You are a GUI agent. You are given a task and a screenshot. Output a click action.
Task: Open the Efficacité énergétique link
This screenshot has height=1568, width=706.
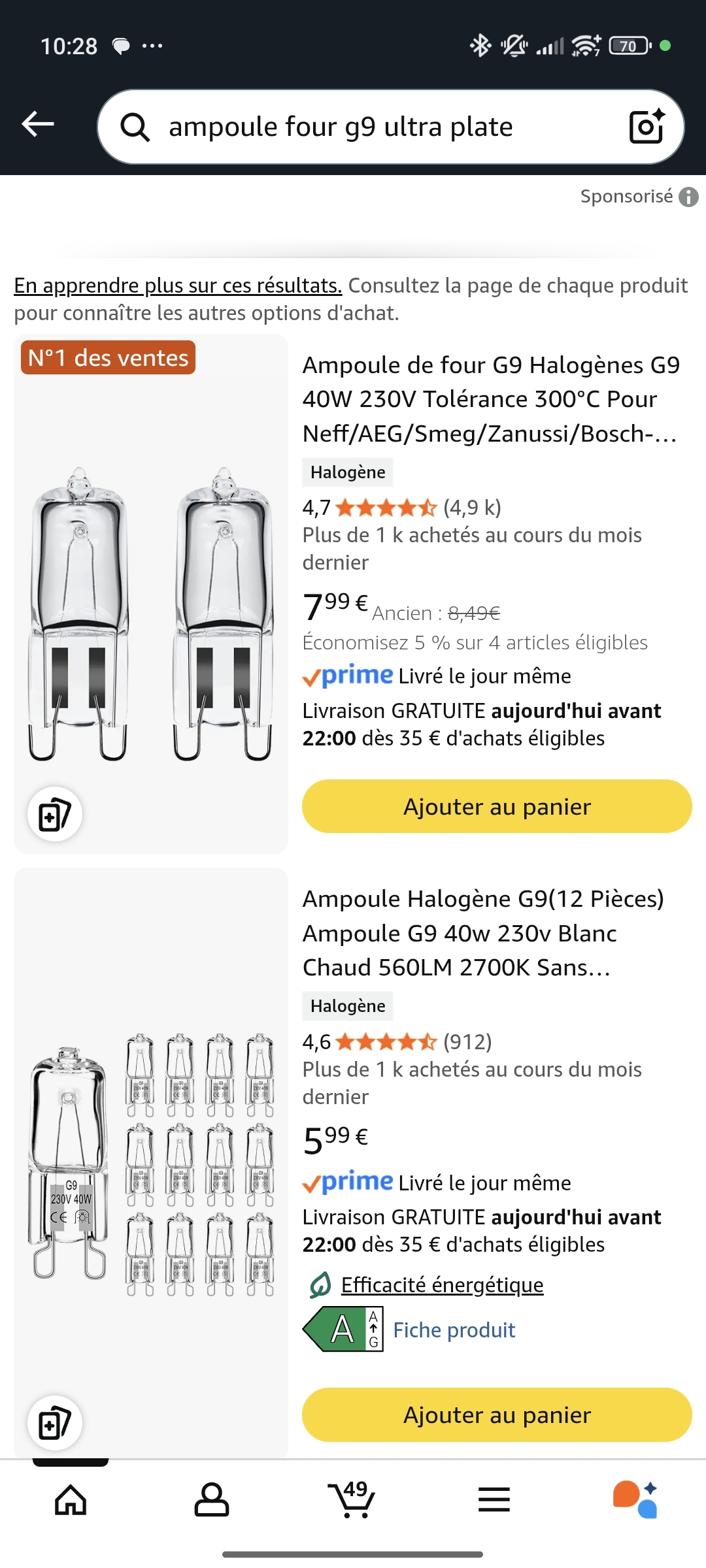tap(442, 1285)
